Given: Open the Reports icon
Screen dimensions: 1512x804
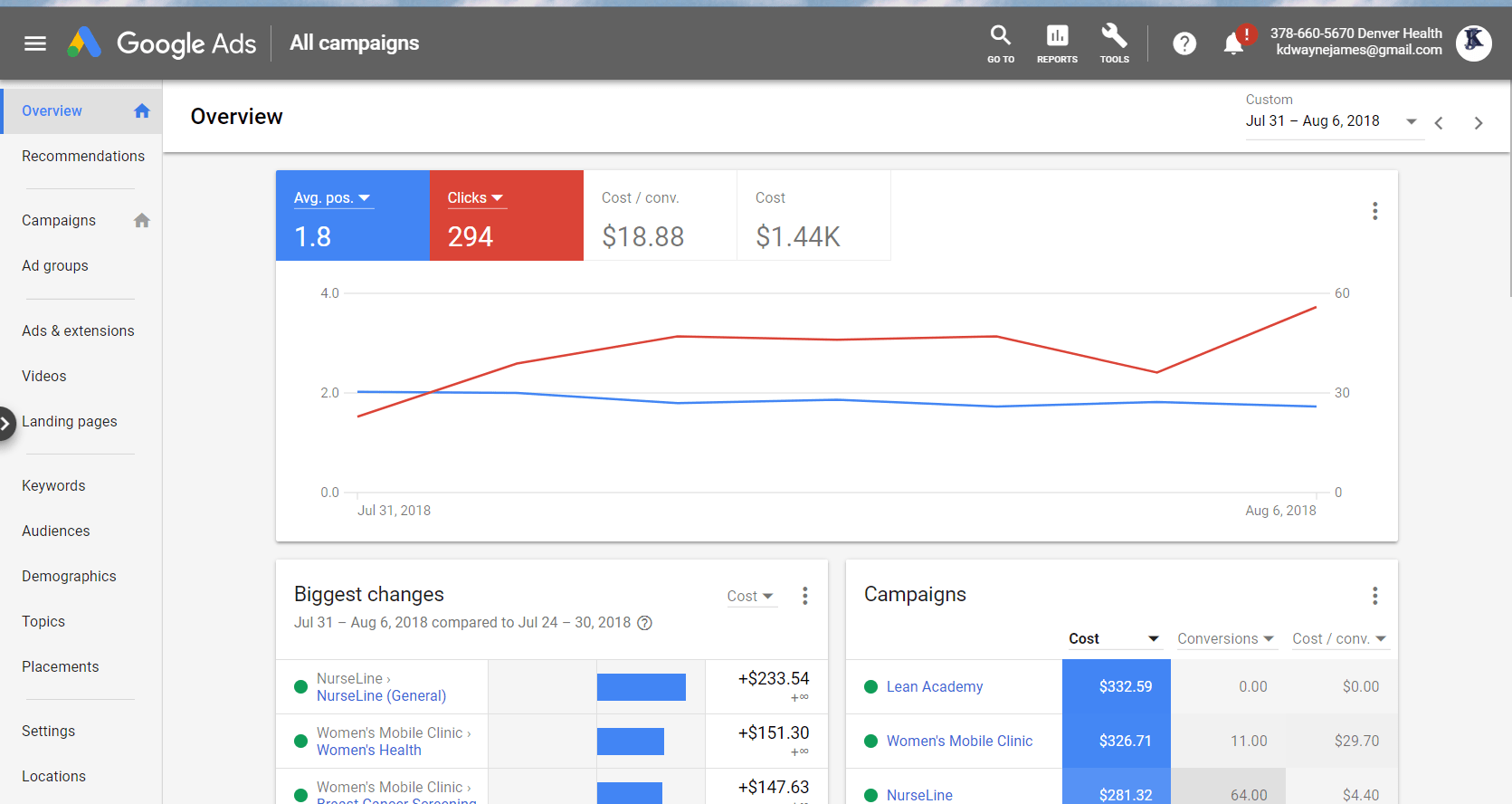Looking at the screenshot, I should point(1057,43).
